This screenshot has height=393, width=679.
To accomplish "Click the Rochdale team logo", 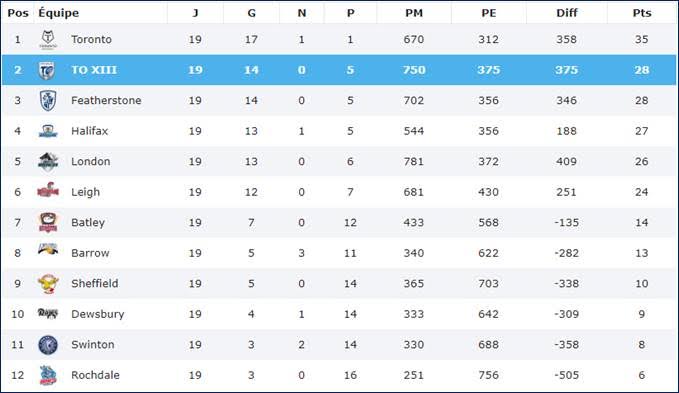I will [48, 375].
